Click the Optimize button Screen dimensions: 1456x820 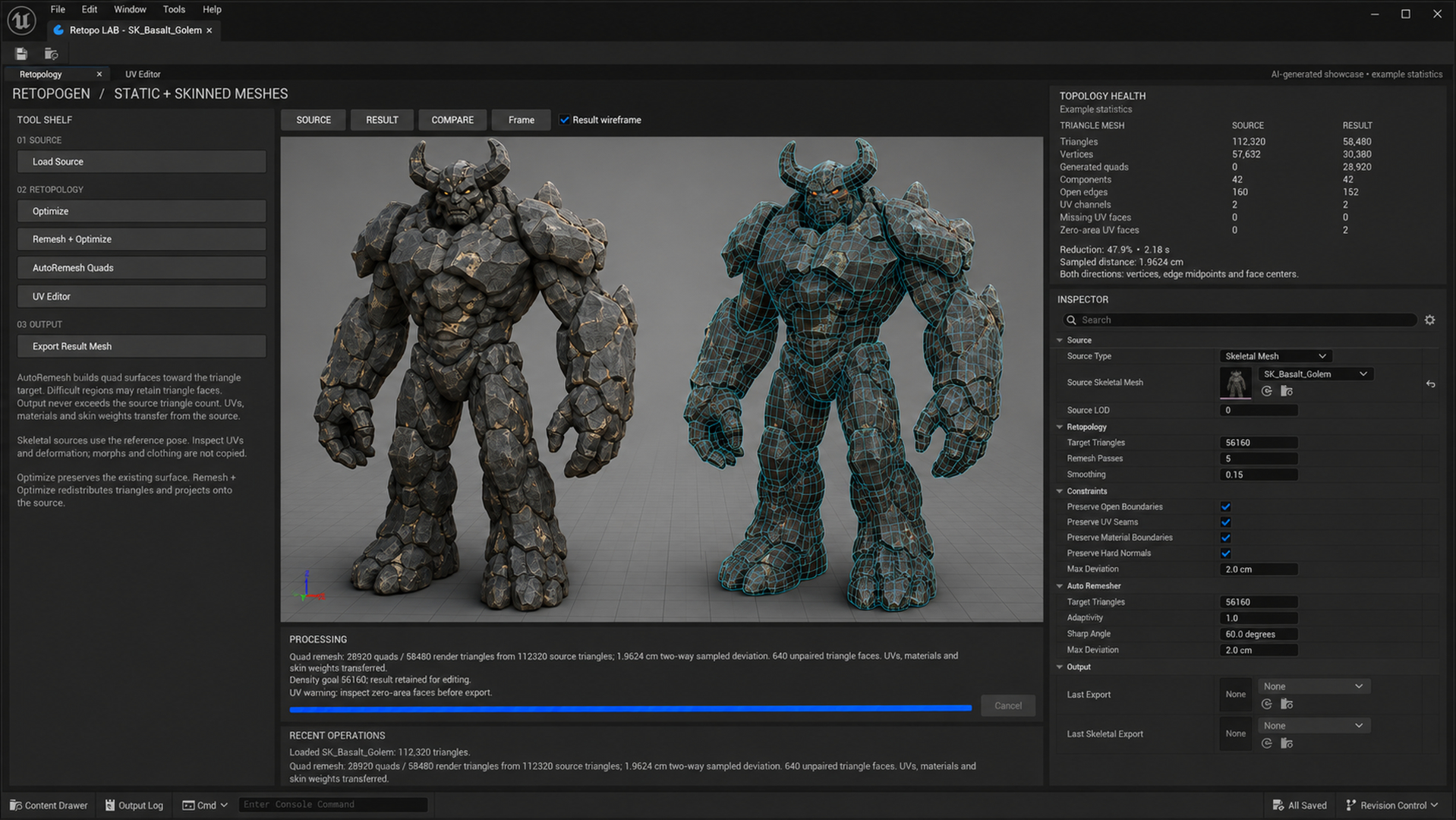pos(141,211)
